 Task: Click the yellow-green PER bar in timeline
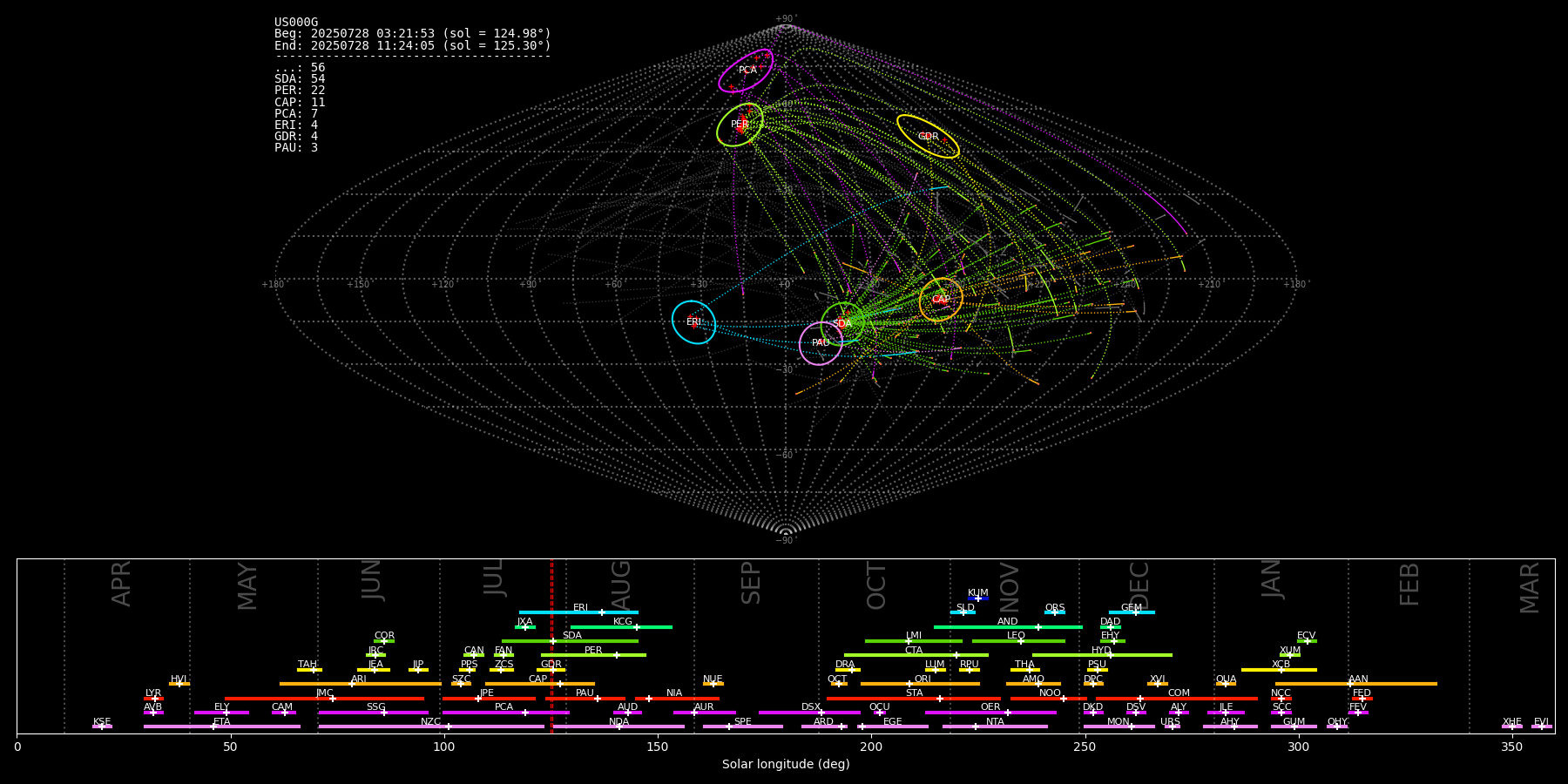click(x=593, y=655)
